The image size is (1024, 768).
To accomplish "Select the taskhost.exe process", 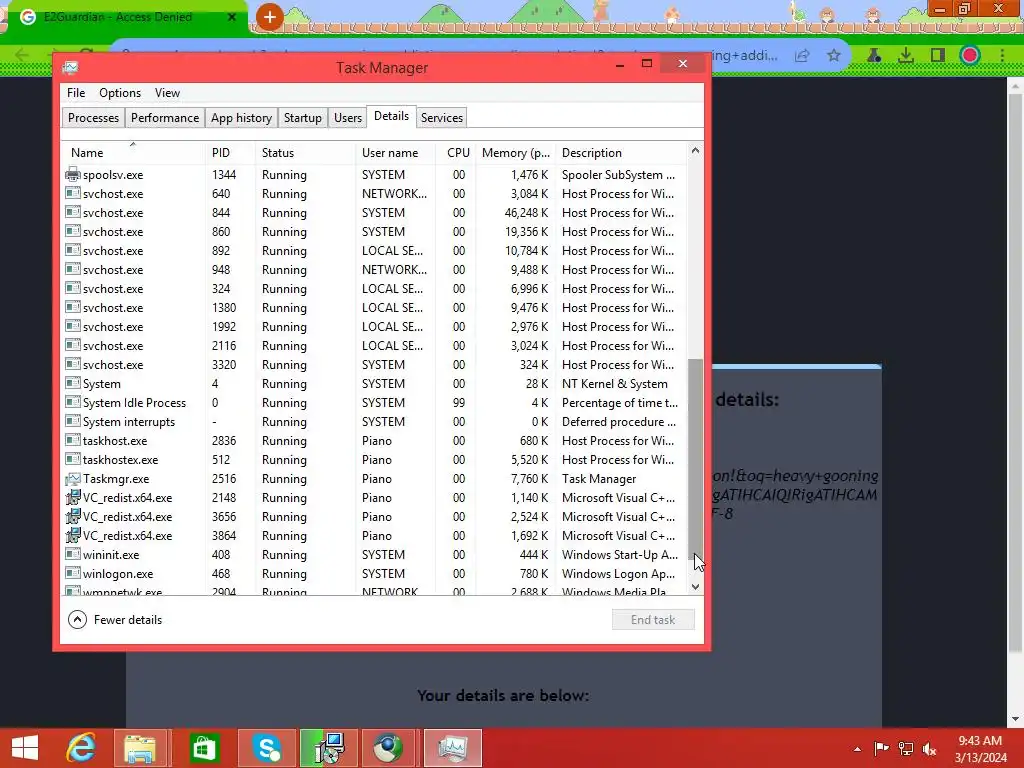I will click(375, 441).
